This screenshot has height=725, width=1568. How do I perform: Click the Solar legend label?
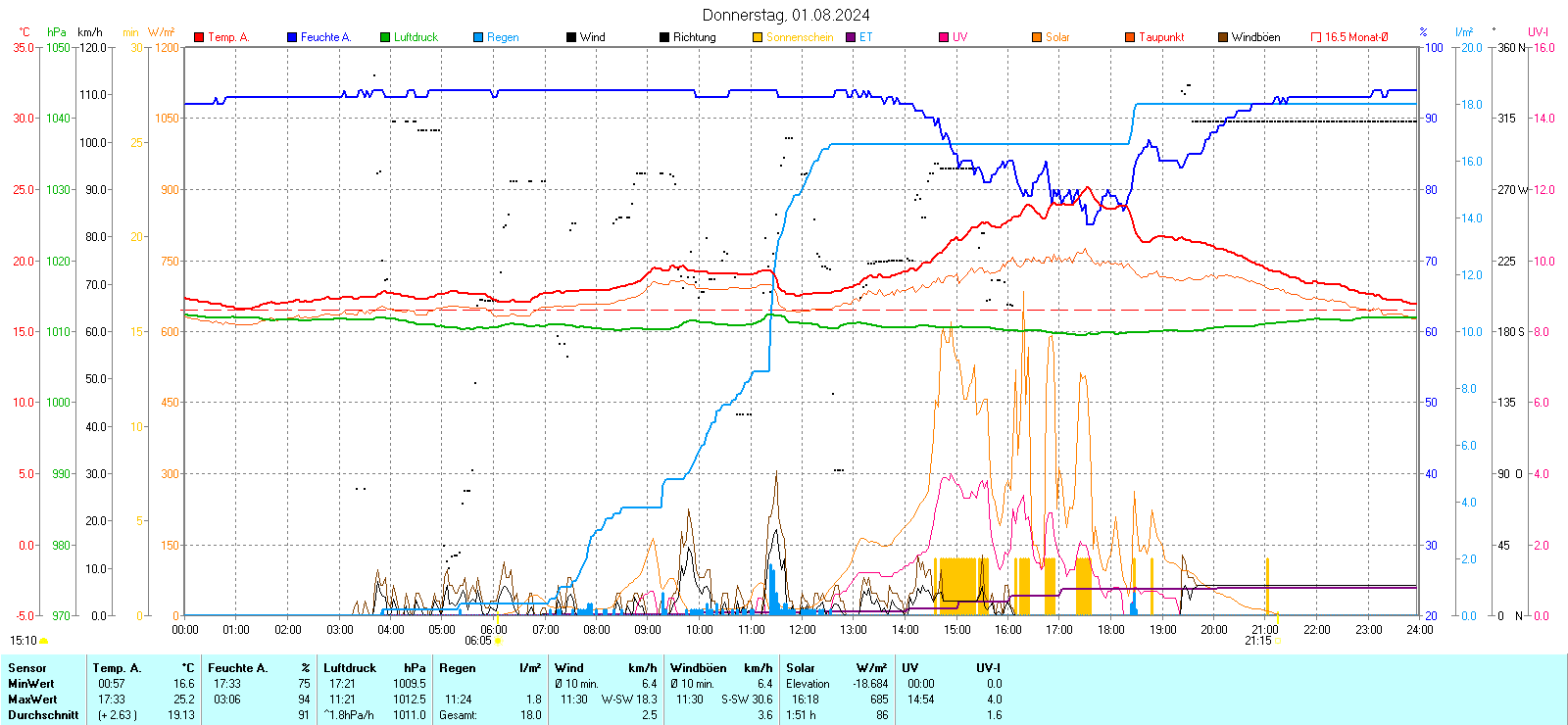click(x=1057, y=37)
